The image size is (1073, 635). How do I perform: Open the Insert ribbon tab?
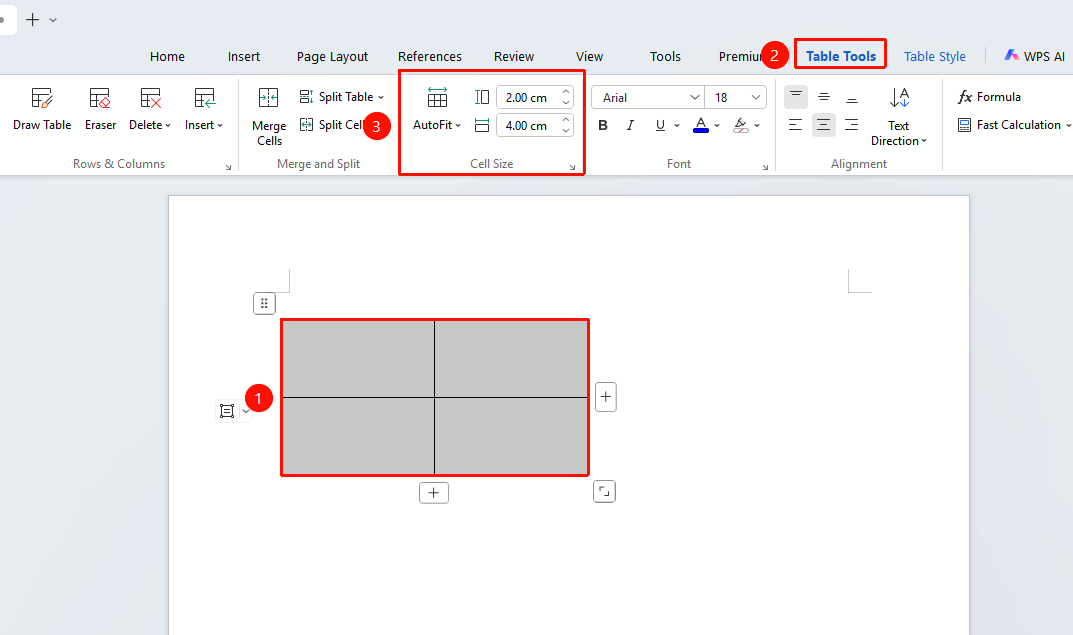pos(244,57)
